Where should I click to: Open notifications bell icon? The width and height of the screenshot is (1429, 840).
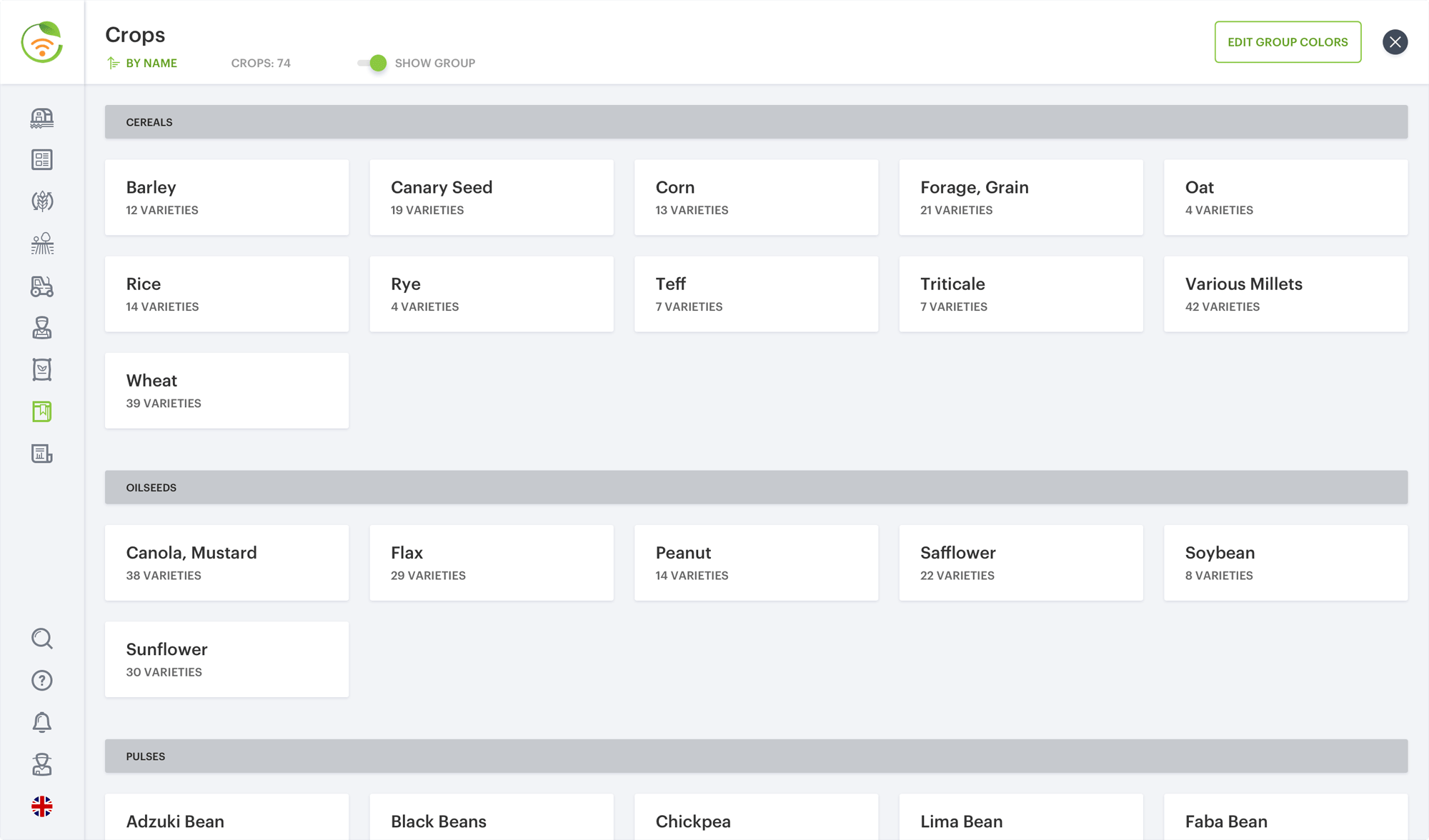pos(42,722)
